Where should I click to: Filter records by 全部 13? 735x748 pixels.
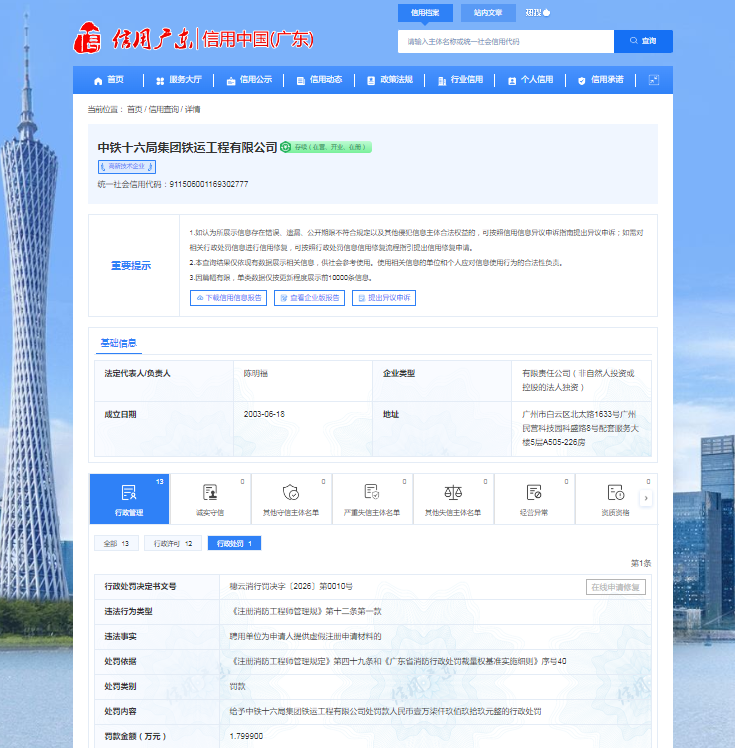pyautogui.click(x=116, y=544)
